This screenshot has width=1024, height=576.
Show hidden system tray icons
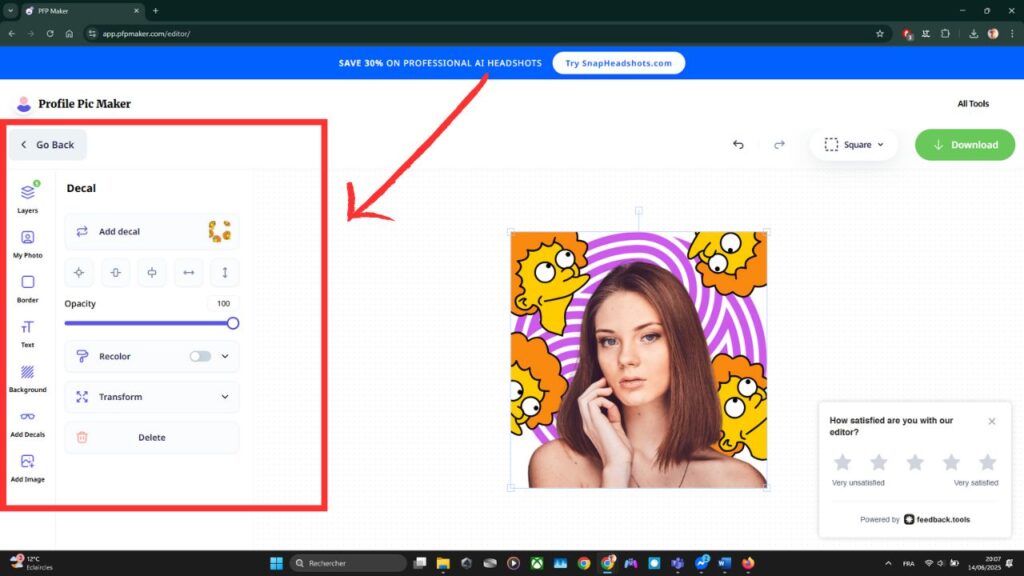coord(888,563)
